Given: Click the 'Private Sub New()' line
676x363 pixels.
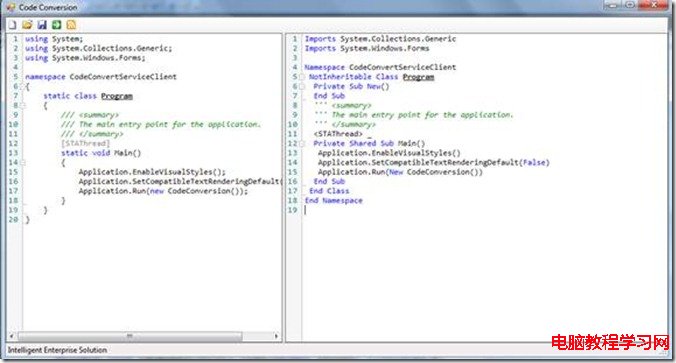Looking at the screenshot, I should click(x=351, y=86).
